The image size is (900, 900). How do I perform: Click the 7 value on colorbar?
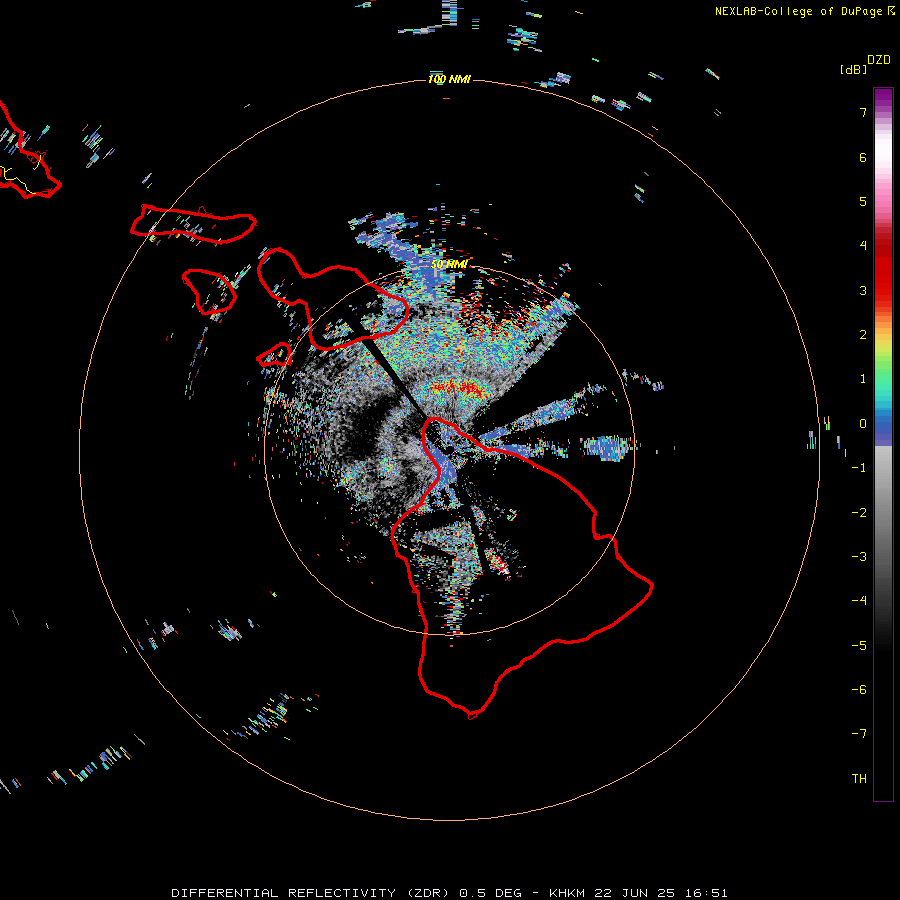(863, 112)
